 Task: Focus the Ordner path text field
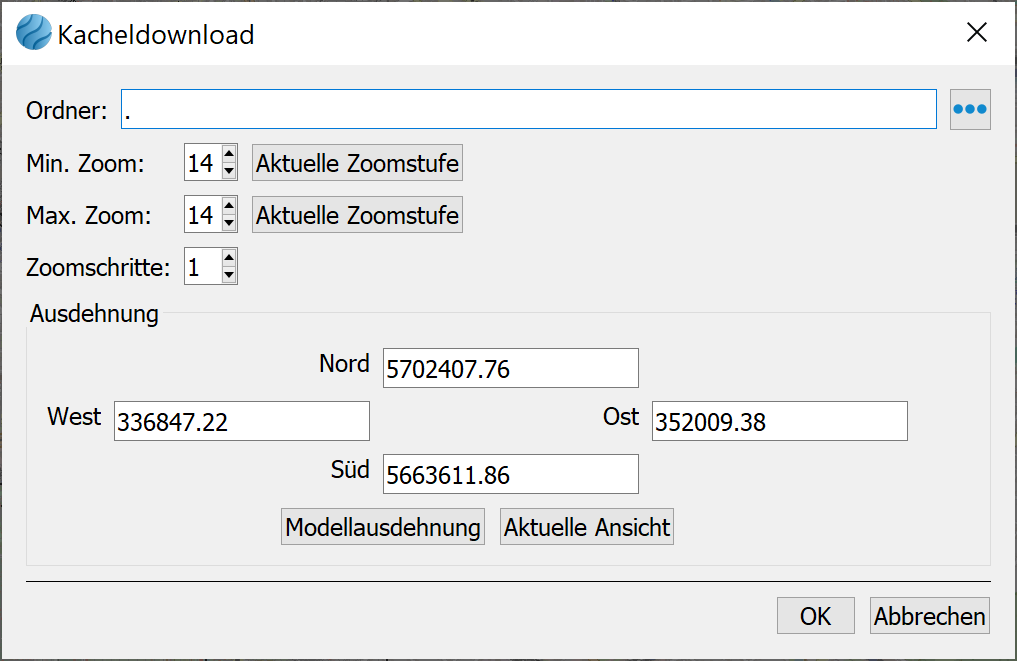[x=528, y=110]
